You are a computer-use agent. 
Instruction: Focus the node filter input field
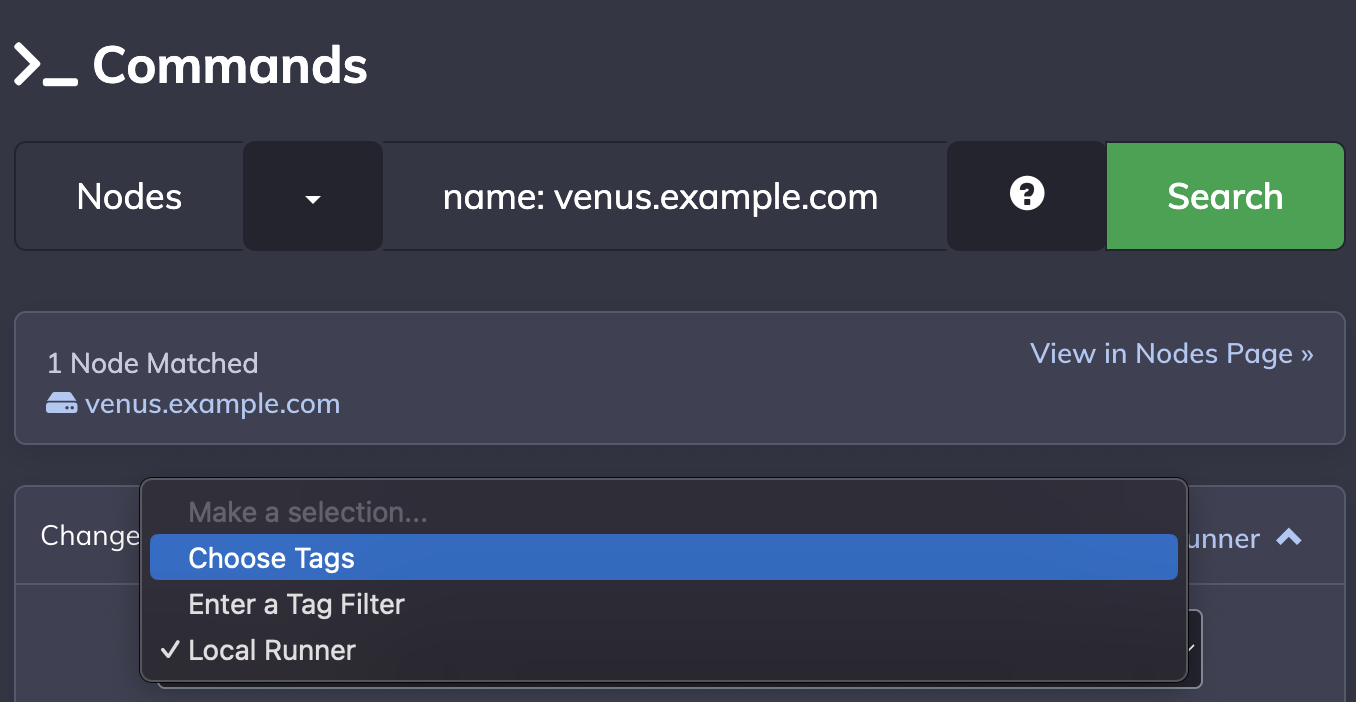664,196
